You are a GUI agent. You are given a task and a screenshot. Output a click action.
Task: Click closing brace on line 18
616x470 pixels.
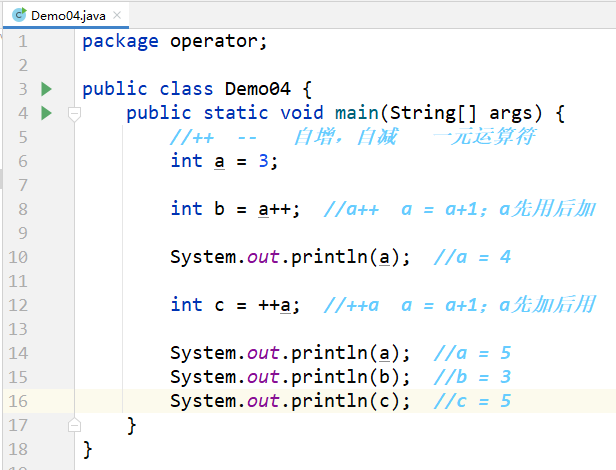tap(87, 450)
